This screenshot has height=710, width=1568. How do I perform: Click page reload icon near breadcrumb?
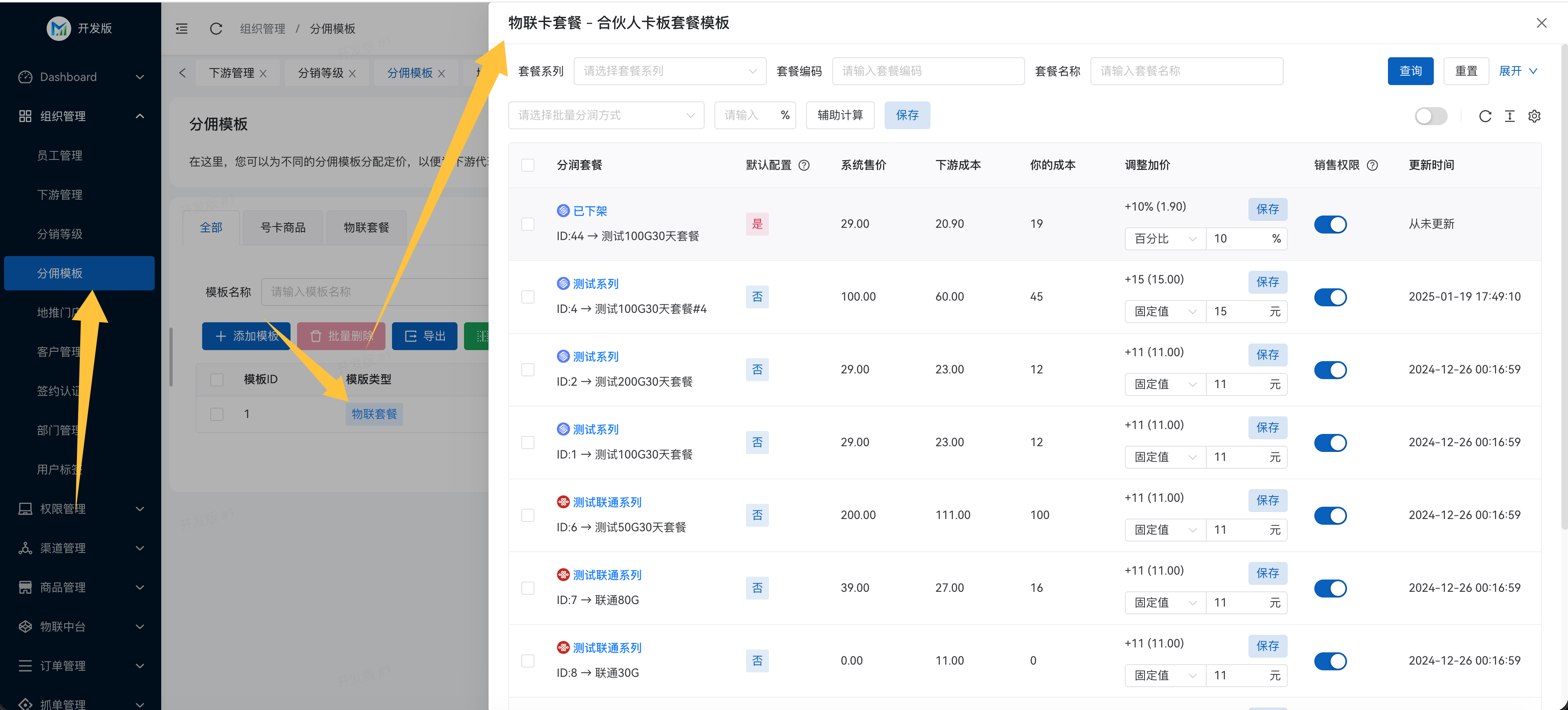point(216,29)
